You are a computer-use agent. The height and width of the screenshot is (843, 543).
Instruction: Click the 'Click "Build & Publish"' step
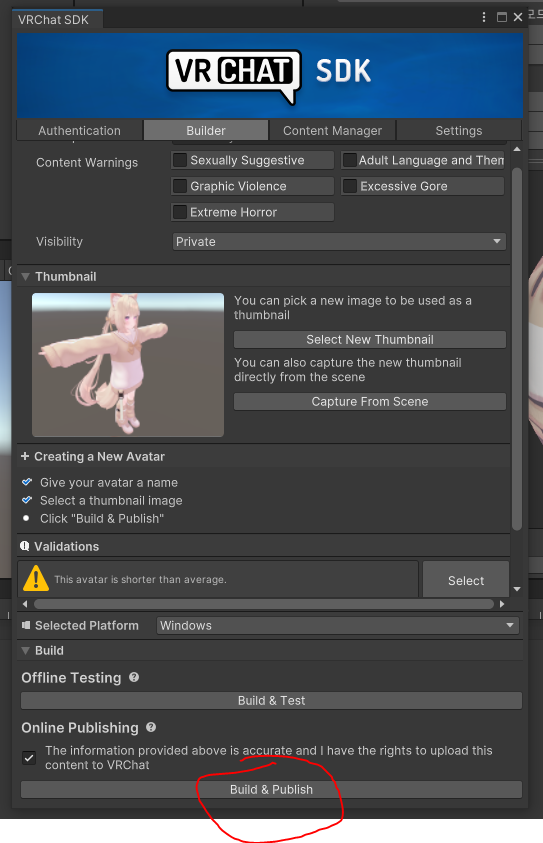[x=102, y=518]
